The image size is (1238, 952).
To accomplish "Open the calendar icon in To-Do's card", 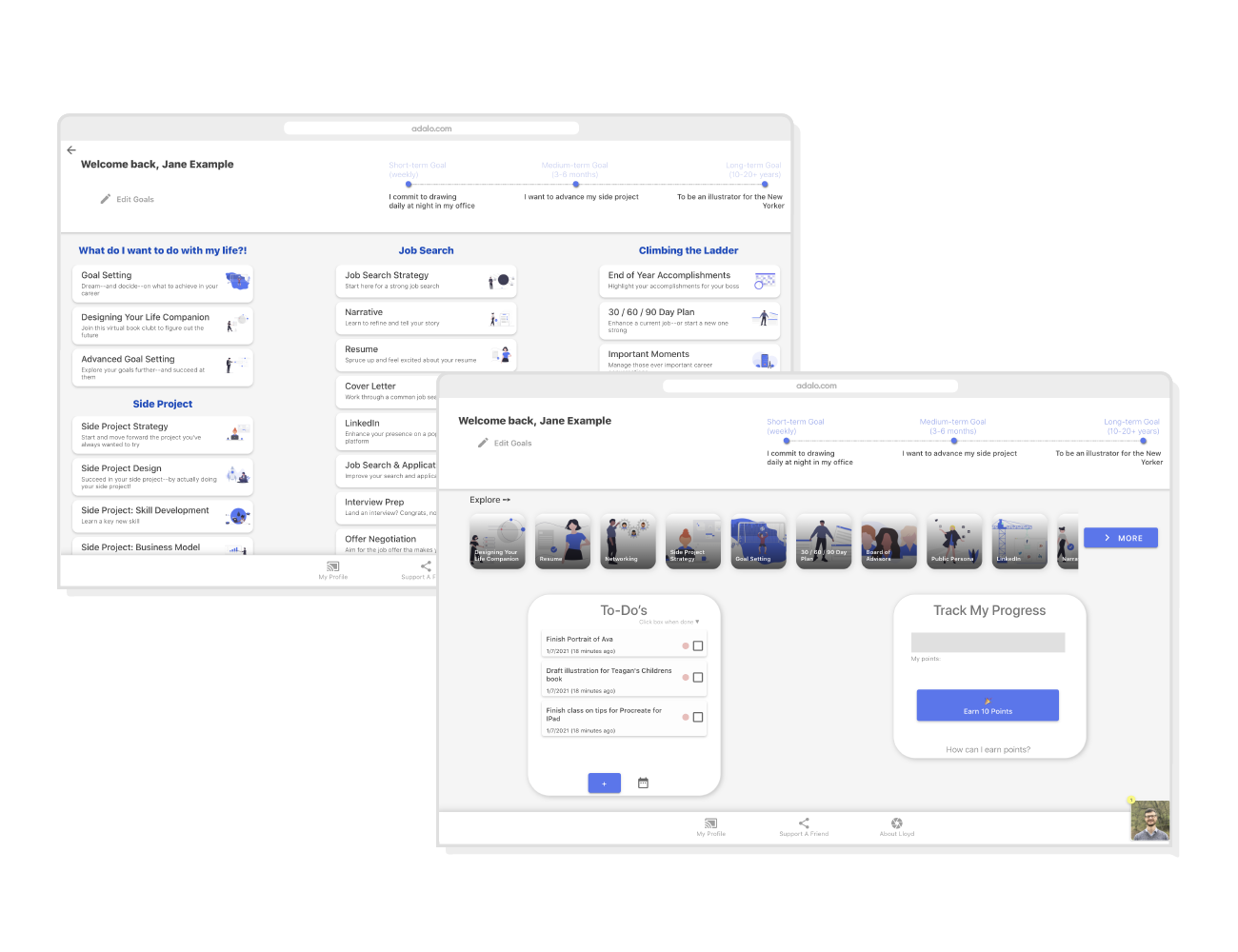I will 643,783.
